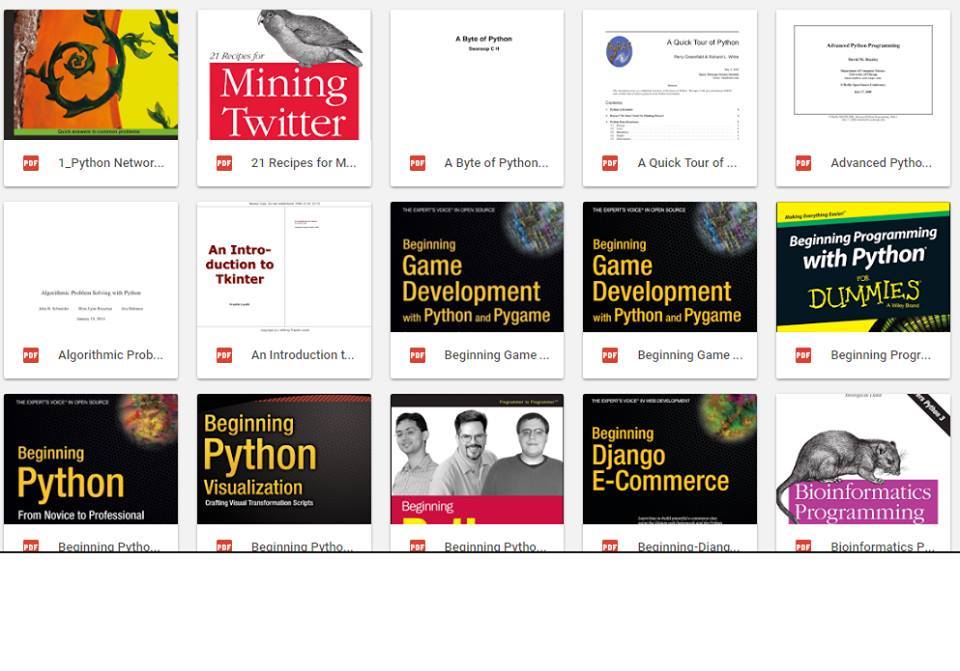
Task: Click PDF icon beside An Introduction file
Action: click(224, 355)
